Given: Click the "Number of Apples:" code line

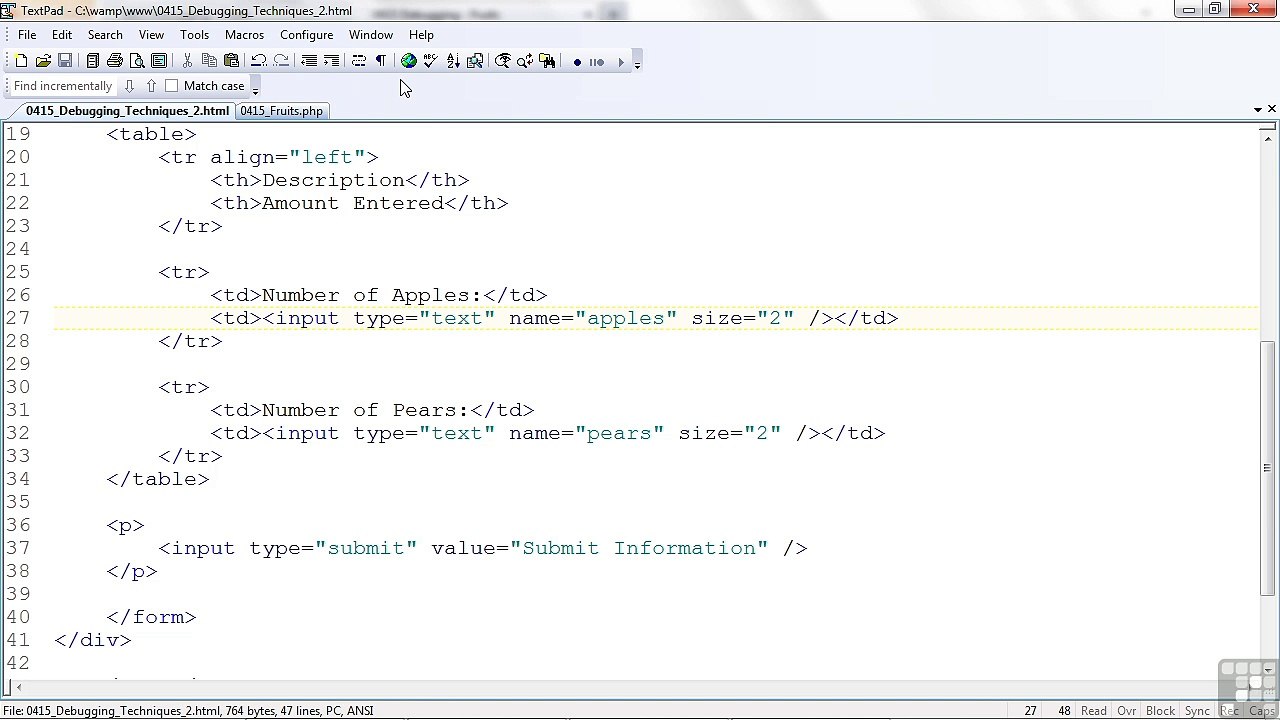Looking at the screenshot, I should point(379,295).
